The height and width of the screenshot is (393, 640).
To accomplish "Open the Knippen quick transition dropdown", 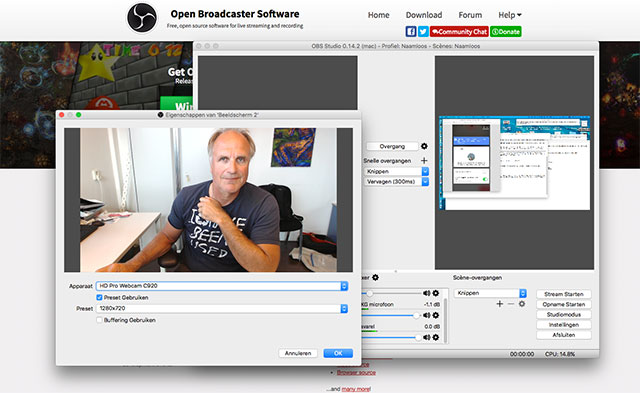I will [396, 171].
